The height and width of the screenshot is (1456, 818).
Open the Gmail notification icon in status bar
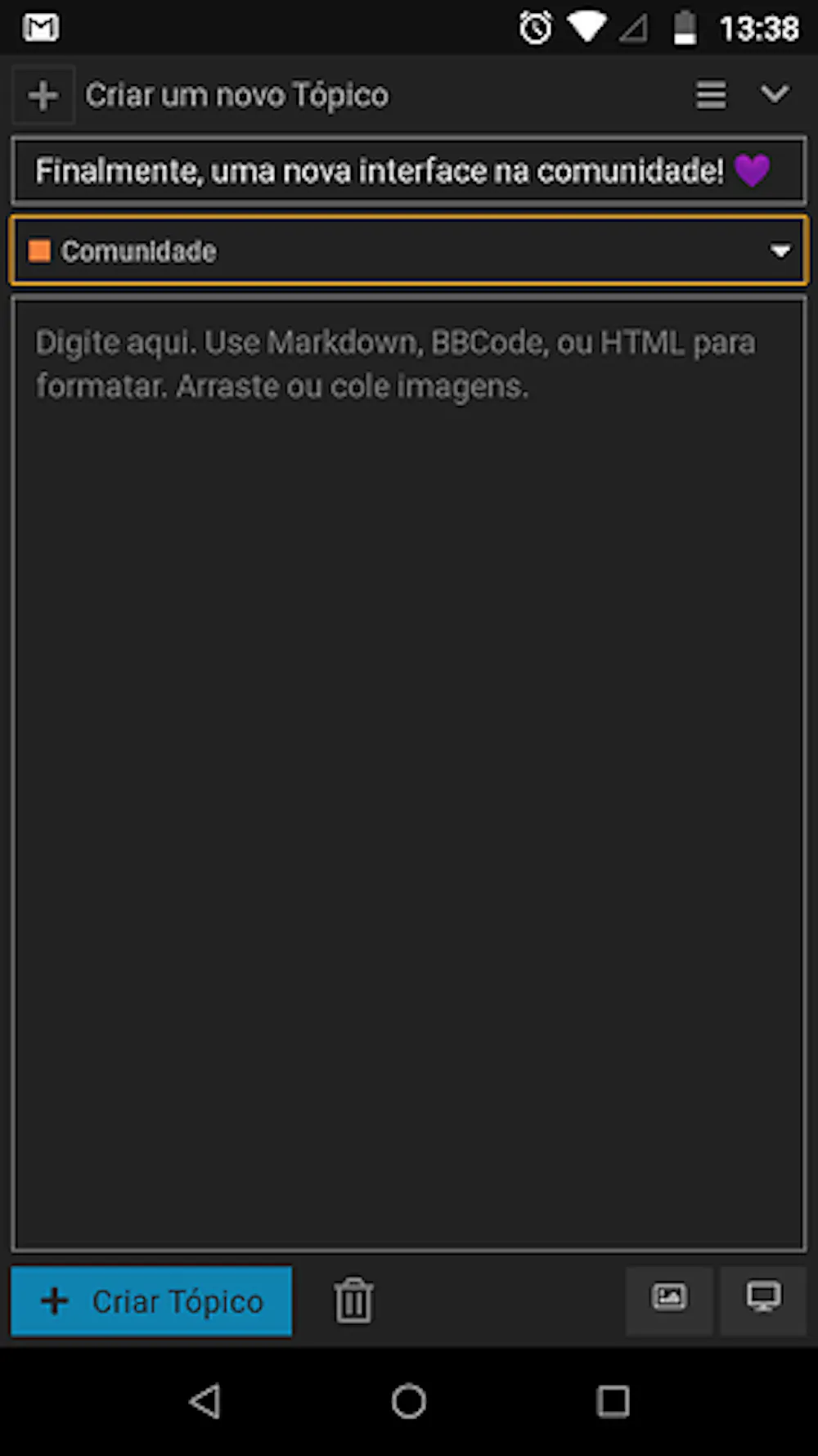pyautogui.click(x=41, y=28)
